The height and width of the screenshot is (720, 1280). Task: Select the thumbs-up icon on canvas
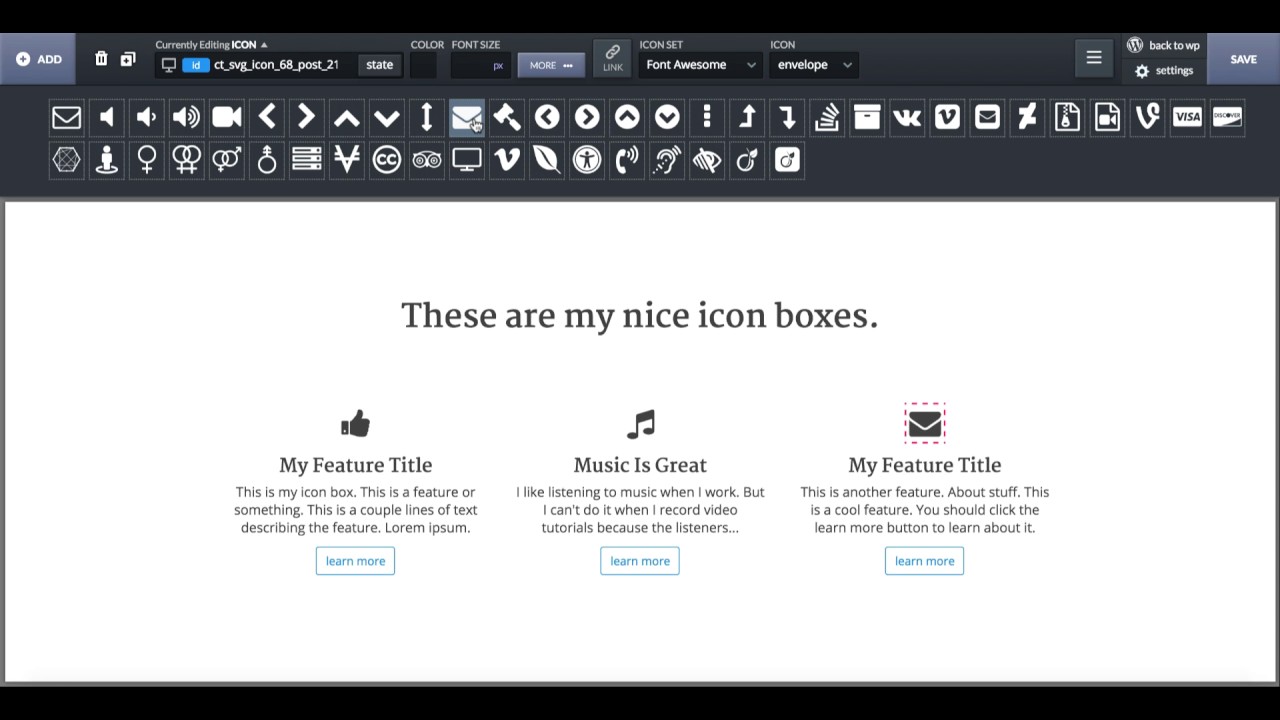point(355,424)
